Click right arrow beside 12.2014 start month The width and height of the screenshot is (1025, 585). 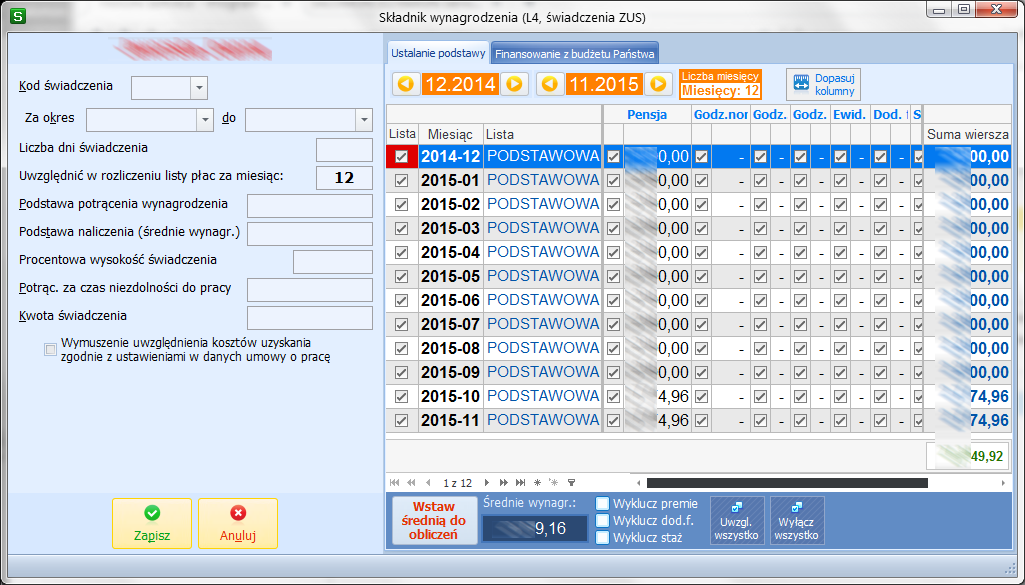514,84
